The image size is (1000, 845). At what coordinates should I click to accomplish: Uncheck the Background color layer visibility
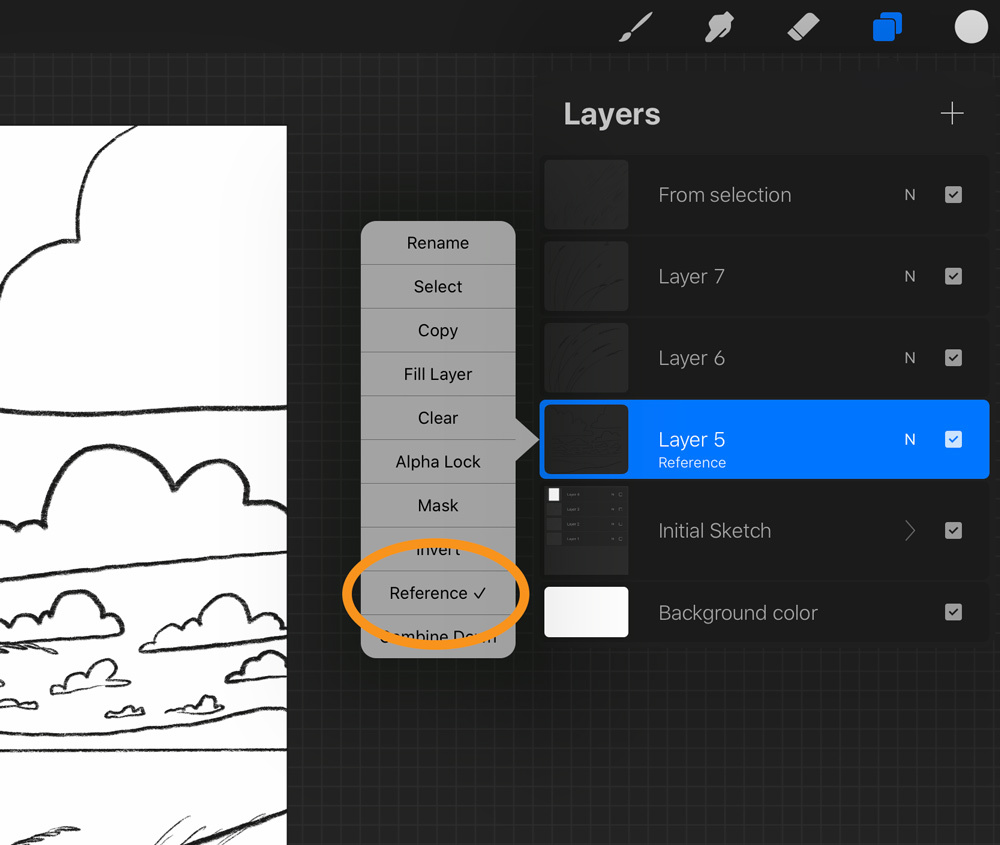point(953,612)
